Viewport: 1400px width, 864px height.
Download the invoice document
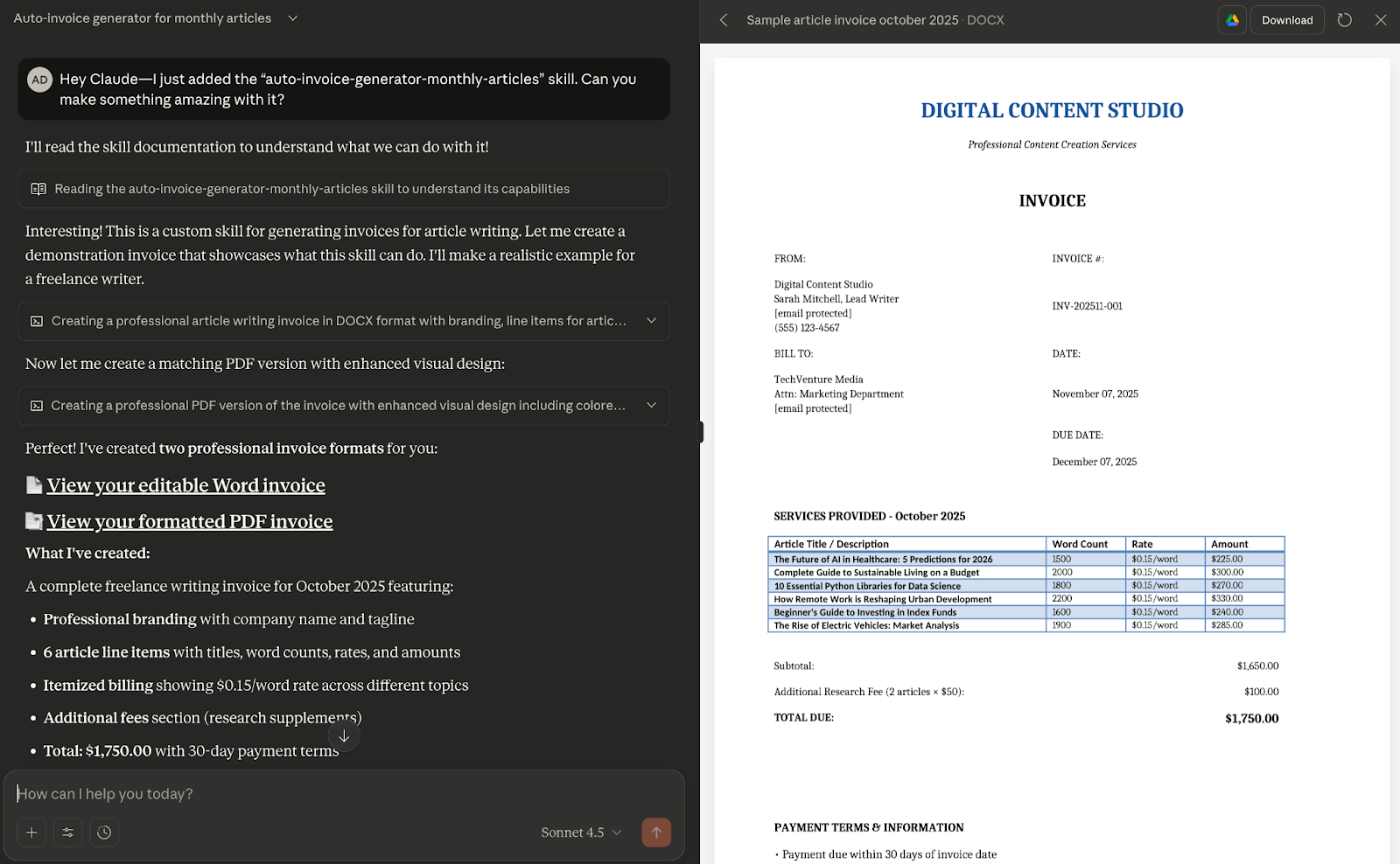[x=1286, y=20]
